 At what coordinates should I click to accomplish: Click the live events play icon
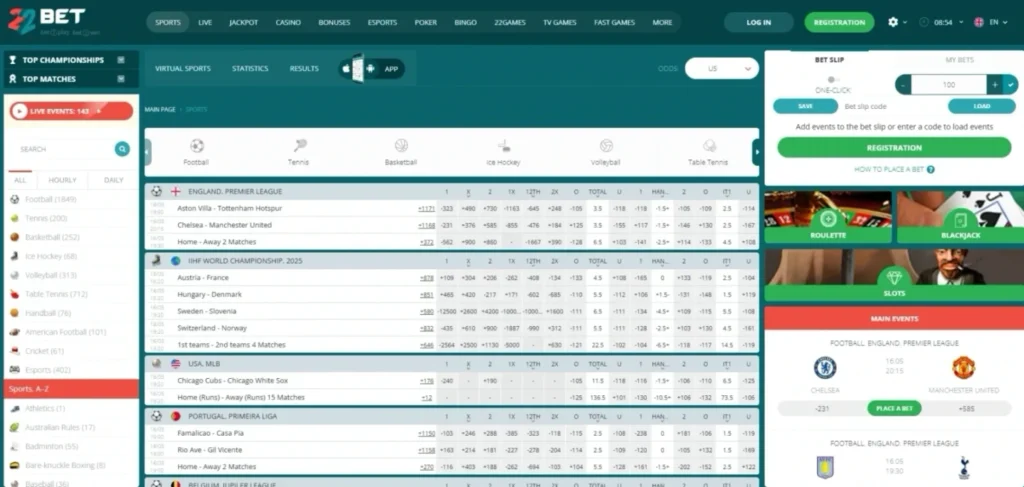(19, 111)
